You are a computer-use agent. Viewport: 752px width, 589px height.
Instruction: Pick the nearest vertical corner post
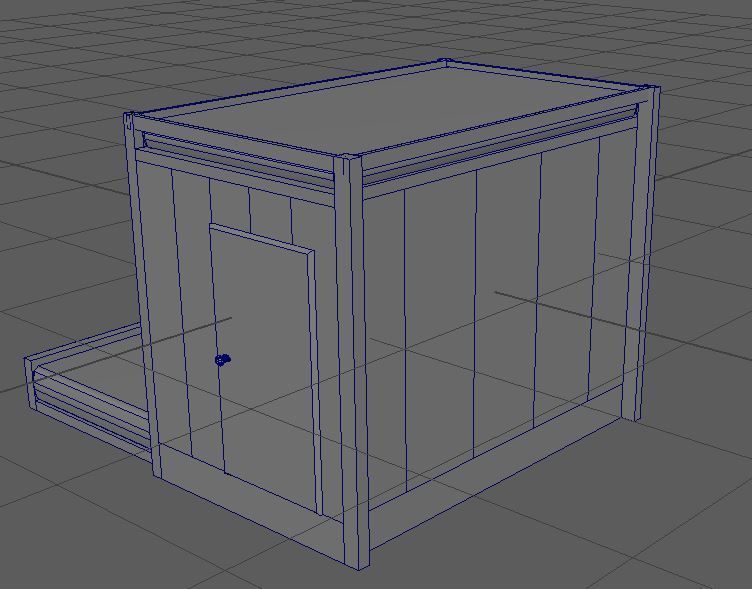click(352, 362)
